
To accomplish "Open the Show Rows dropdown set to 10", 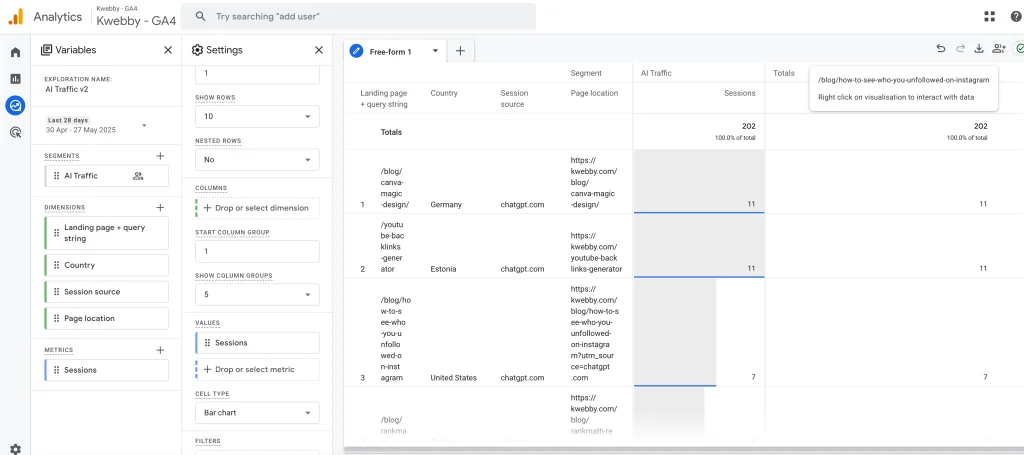I will (x=257, y=116).
